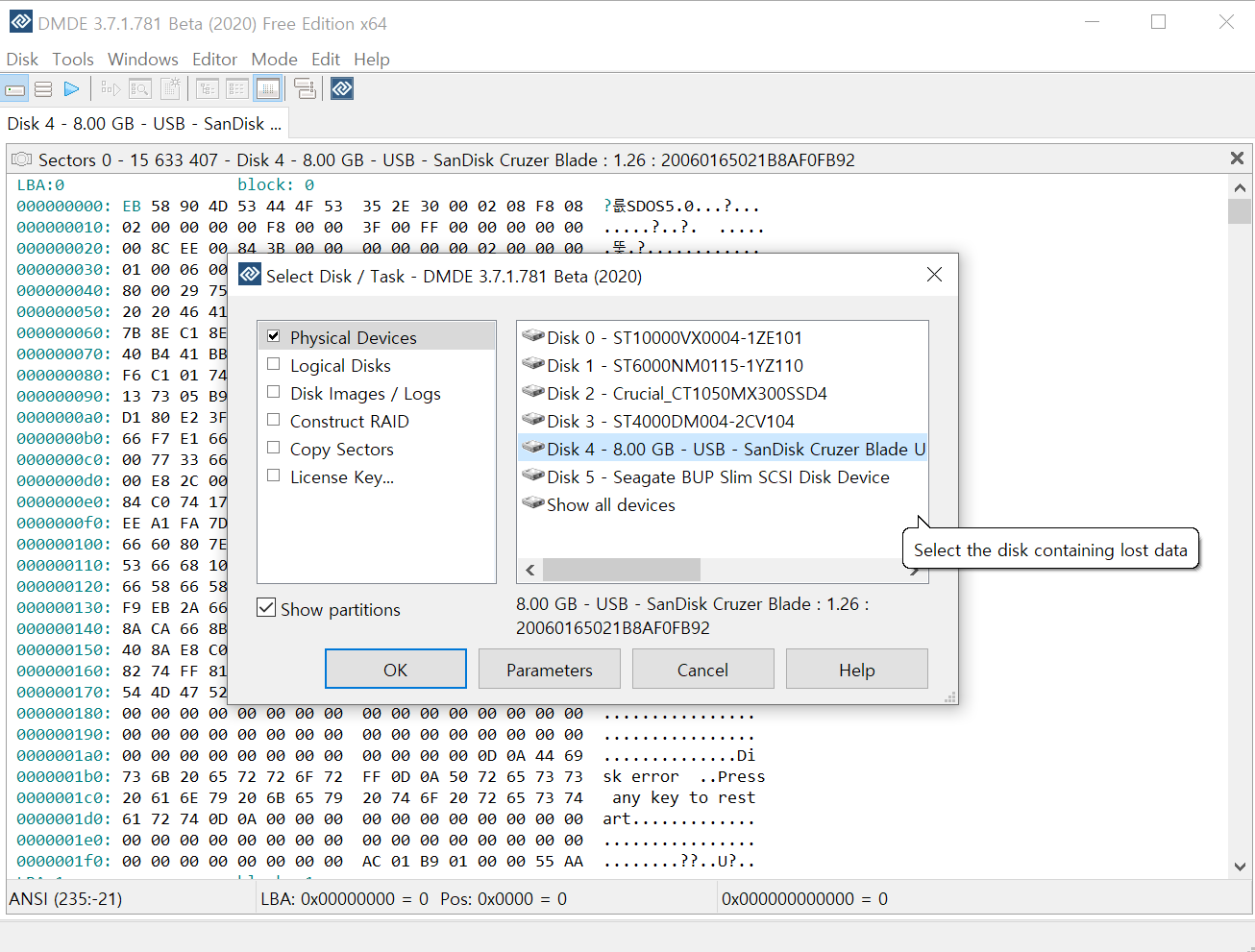Maximize the DMDE main window
This screenshot has width=1255, height=952.
1158,21
